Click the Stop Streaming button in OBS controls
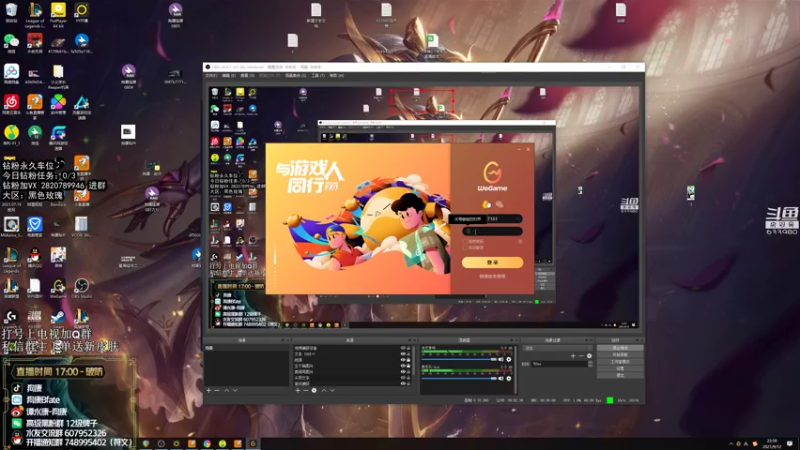The image size is (800, 450). [x=620, y=348]
